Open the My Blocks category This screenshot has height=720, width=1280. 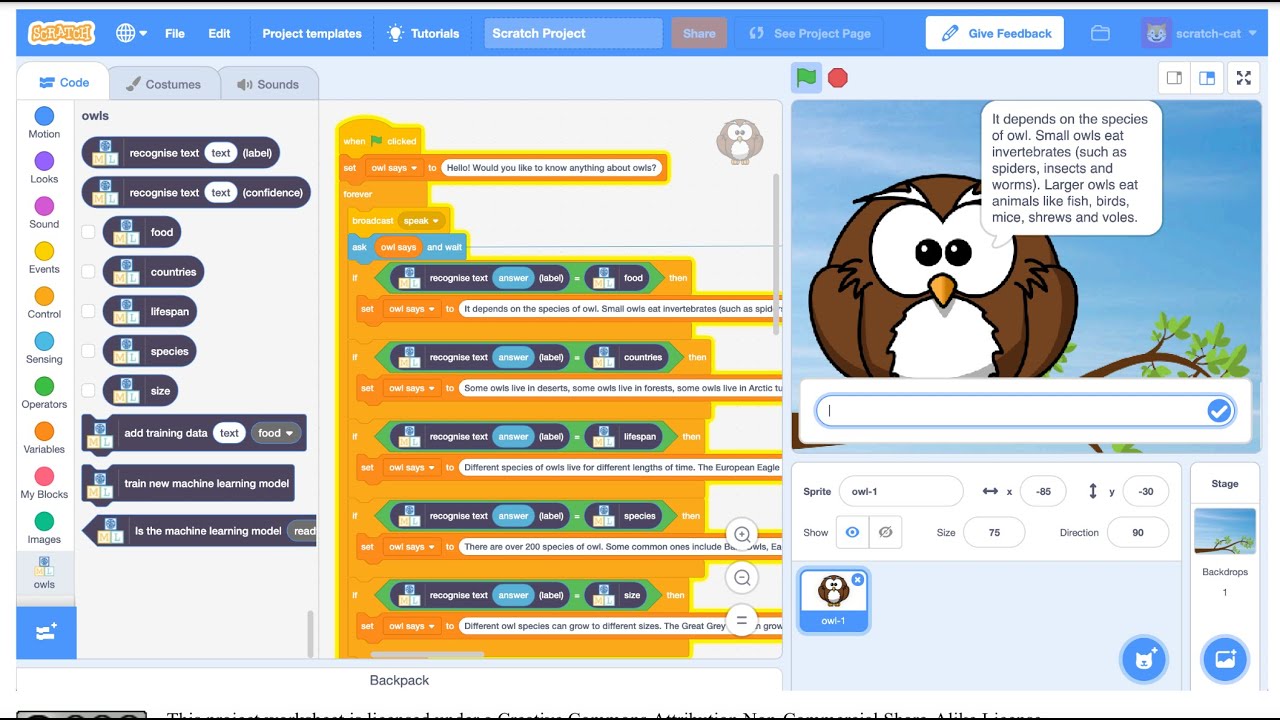click(44, 483)
